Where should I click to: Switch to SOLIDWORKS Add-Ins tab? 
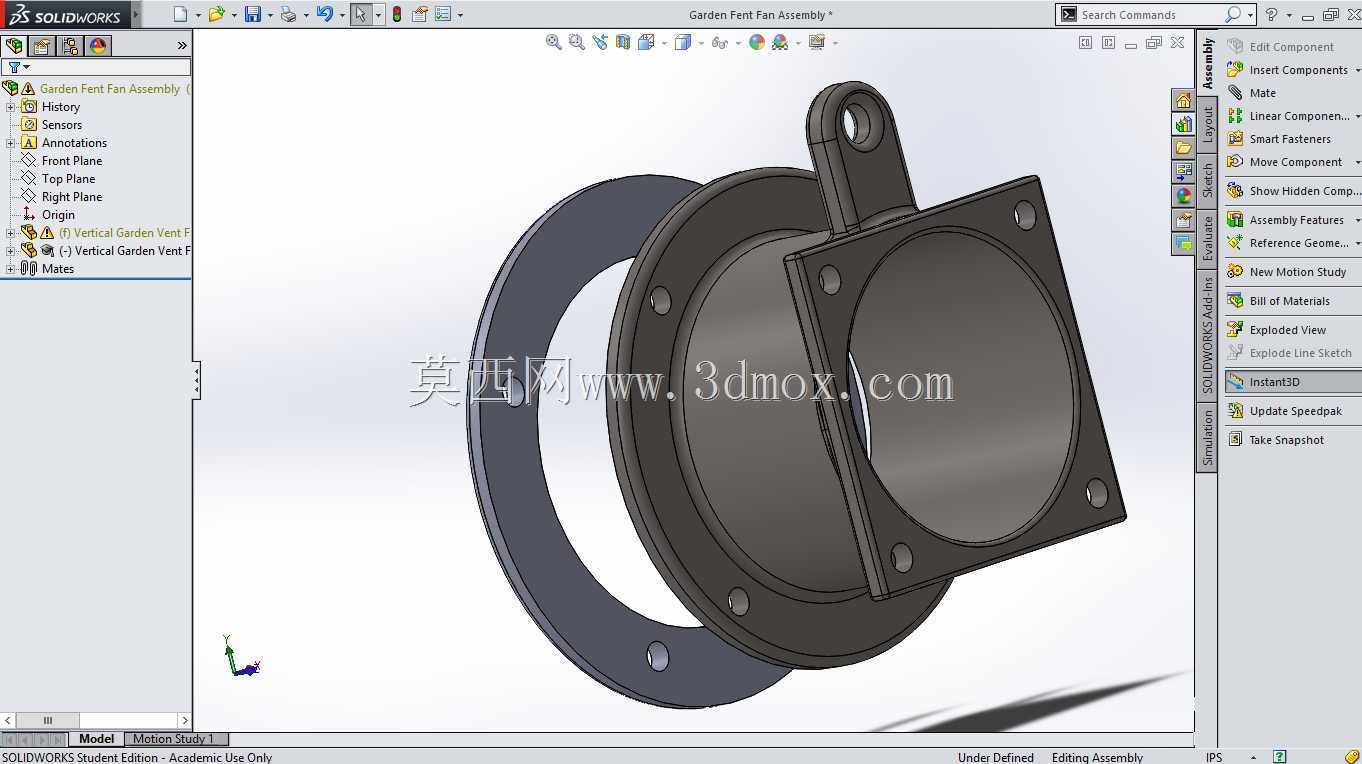pyautogui.click(x=1207, y=335)
